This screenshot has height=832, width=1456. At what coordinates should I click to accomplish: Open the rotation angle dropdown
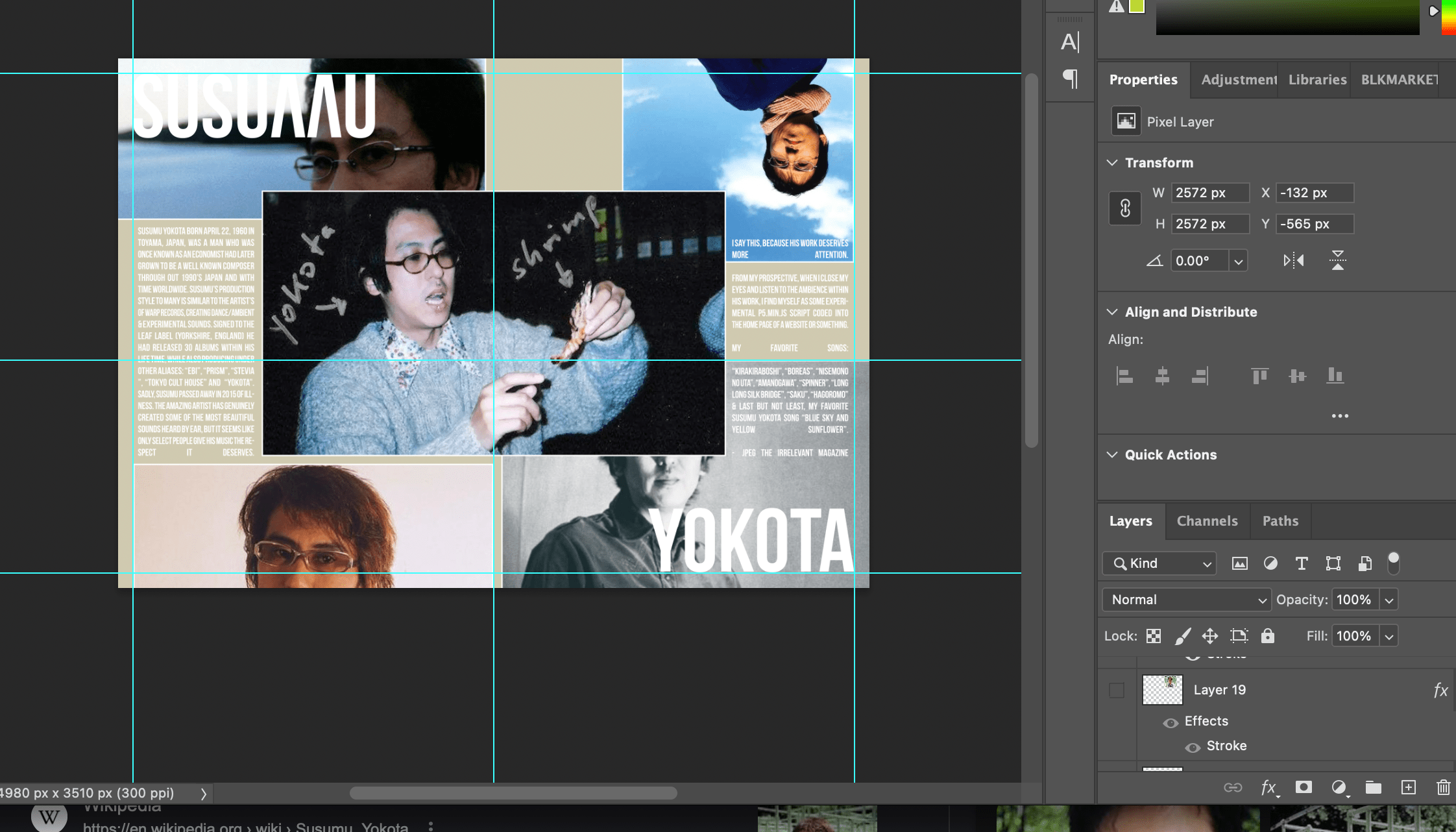1238,261
